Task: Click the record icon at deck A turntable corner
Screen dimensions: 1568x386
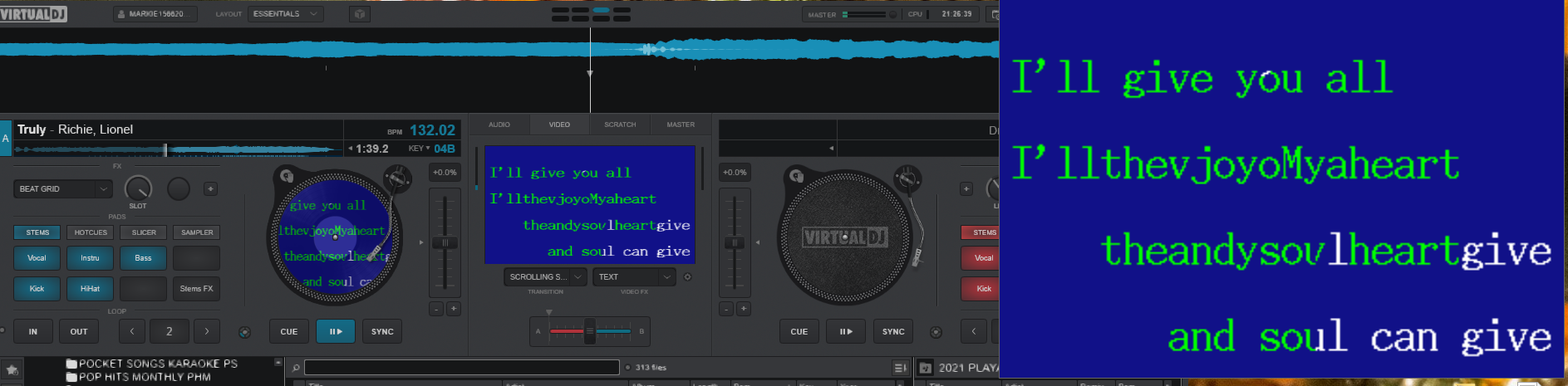Action: [287, 176]
